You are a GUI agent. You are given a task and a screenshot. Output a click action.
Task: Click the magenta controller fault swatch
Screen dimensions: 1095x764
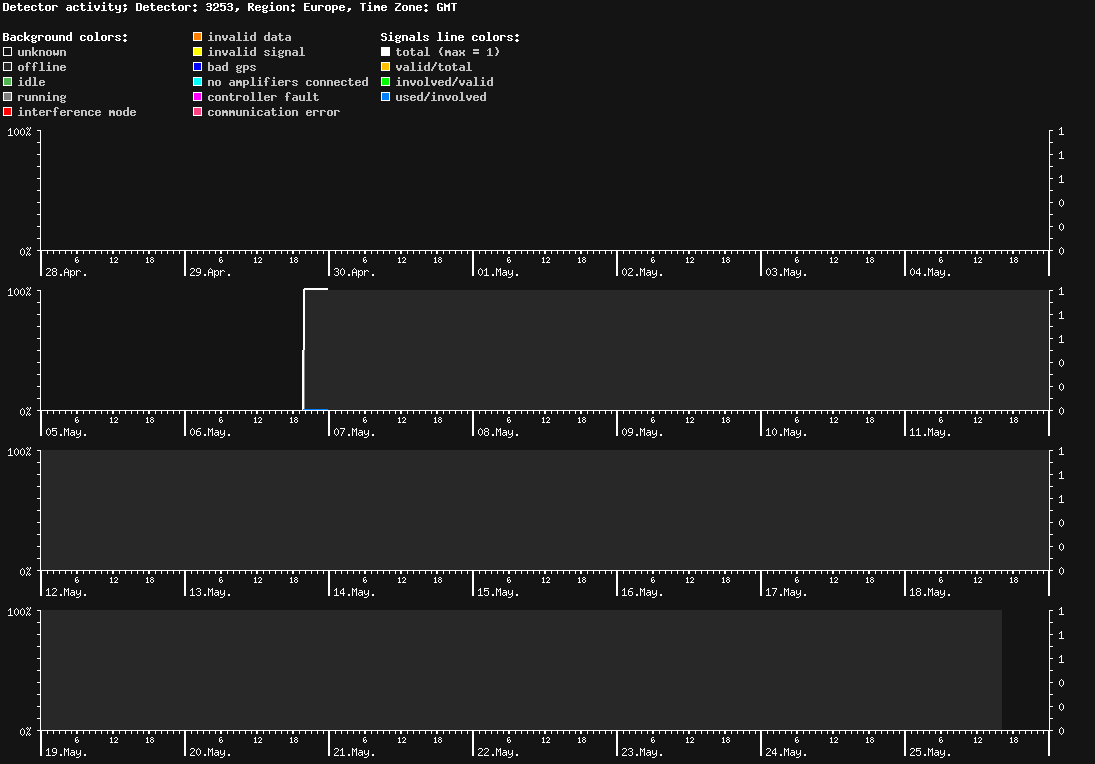[x=198, y=97]
